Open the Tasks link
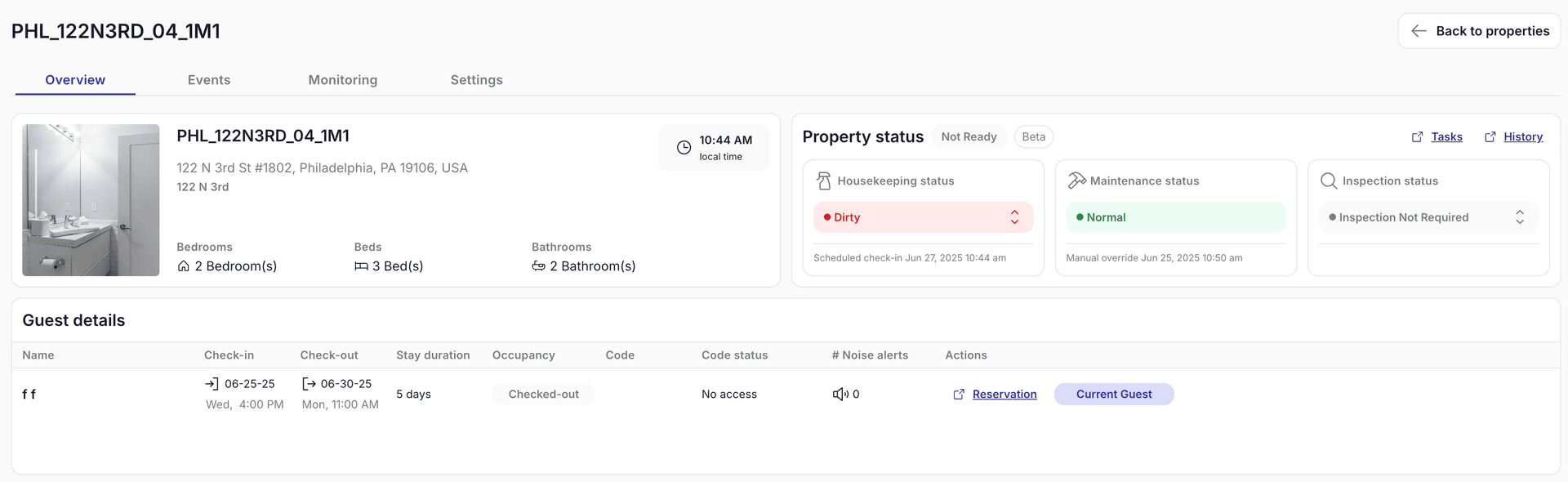Viewport: 1568px width, 482px height. point(1446,136)
